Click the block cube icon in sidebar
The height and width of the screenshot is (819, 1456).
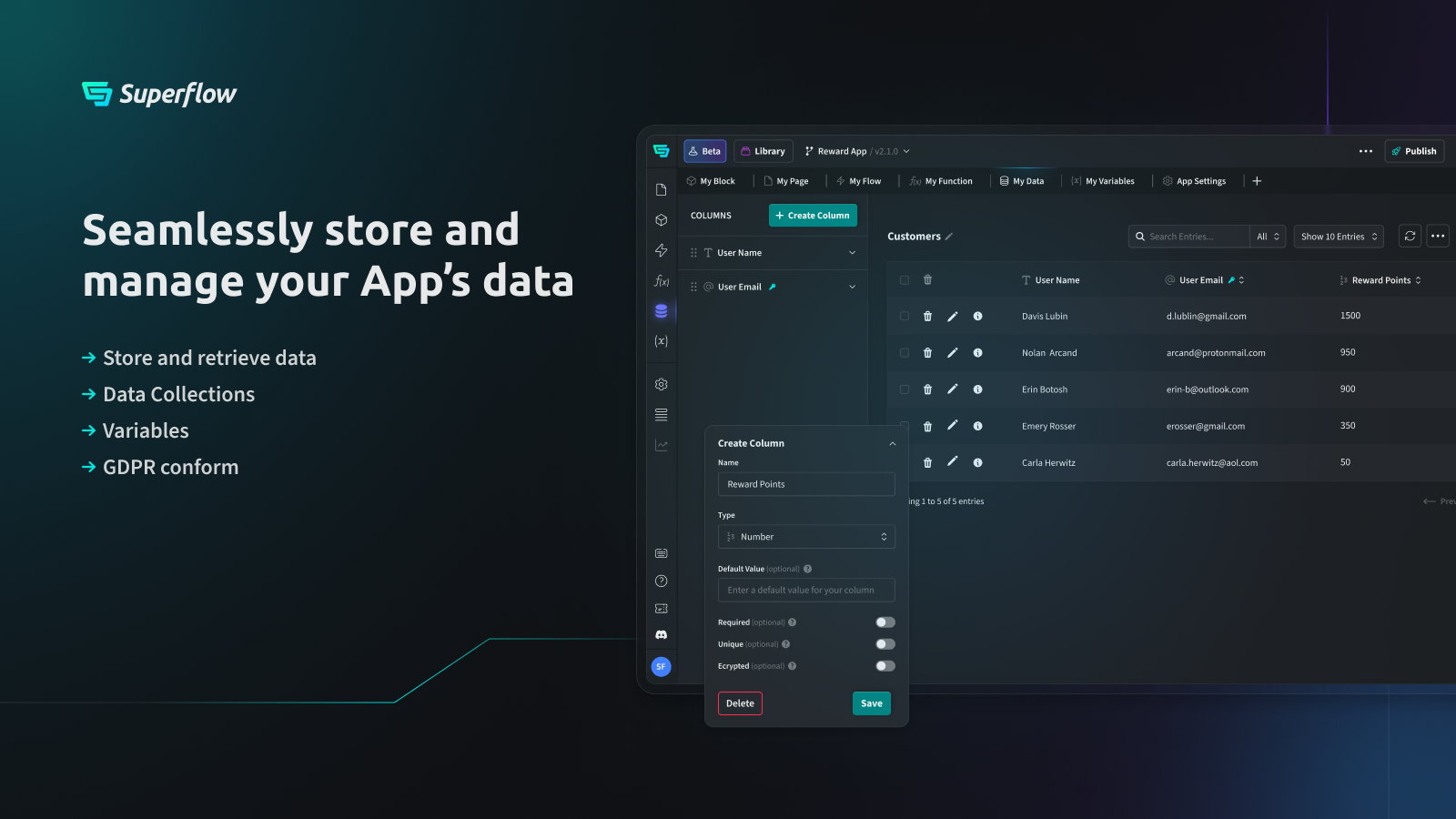pos(661,219)
